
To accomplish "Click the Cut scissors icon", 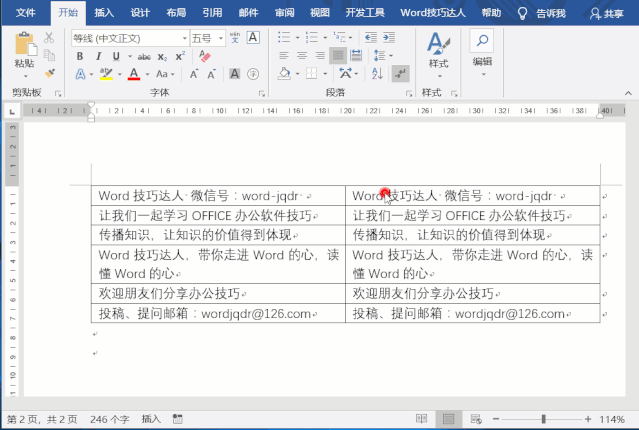I will (x=49, y=37).
